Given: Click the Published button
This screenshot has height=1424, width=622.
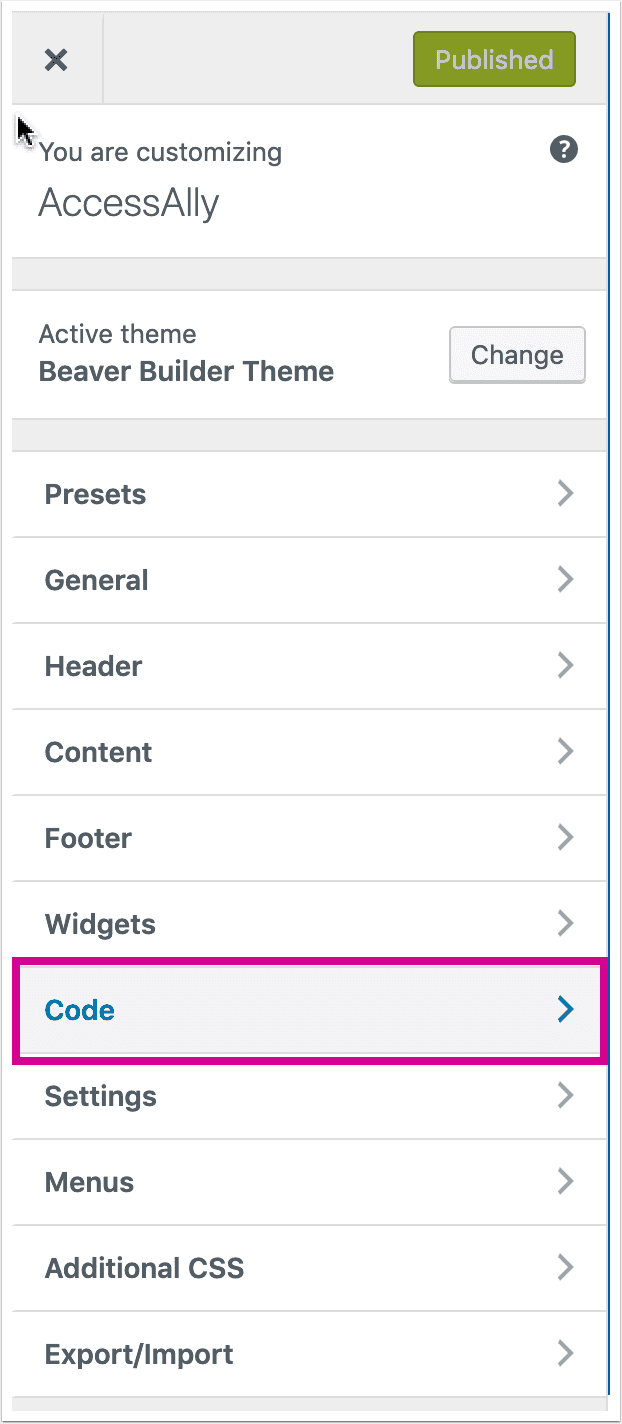Looking at the screenshot, I should (494, 59).
